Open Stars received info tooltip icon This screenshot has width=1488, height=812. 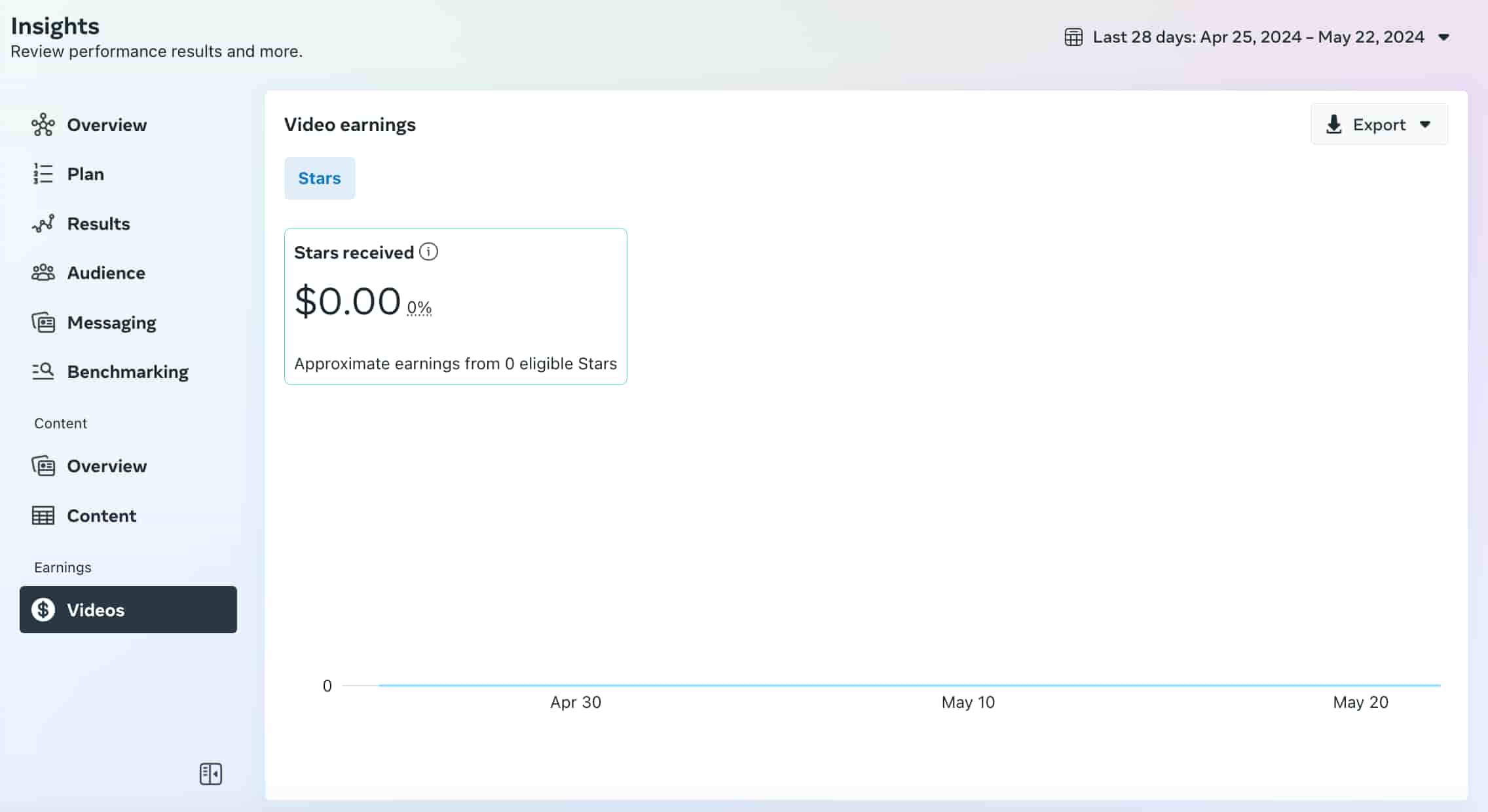click(x=428, y=251)
